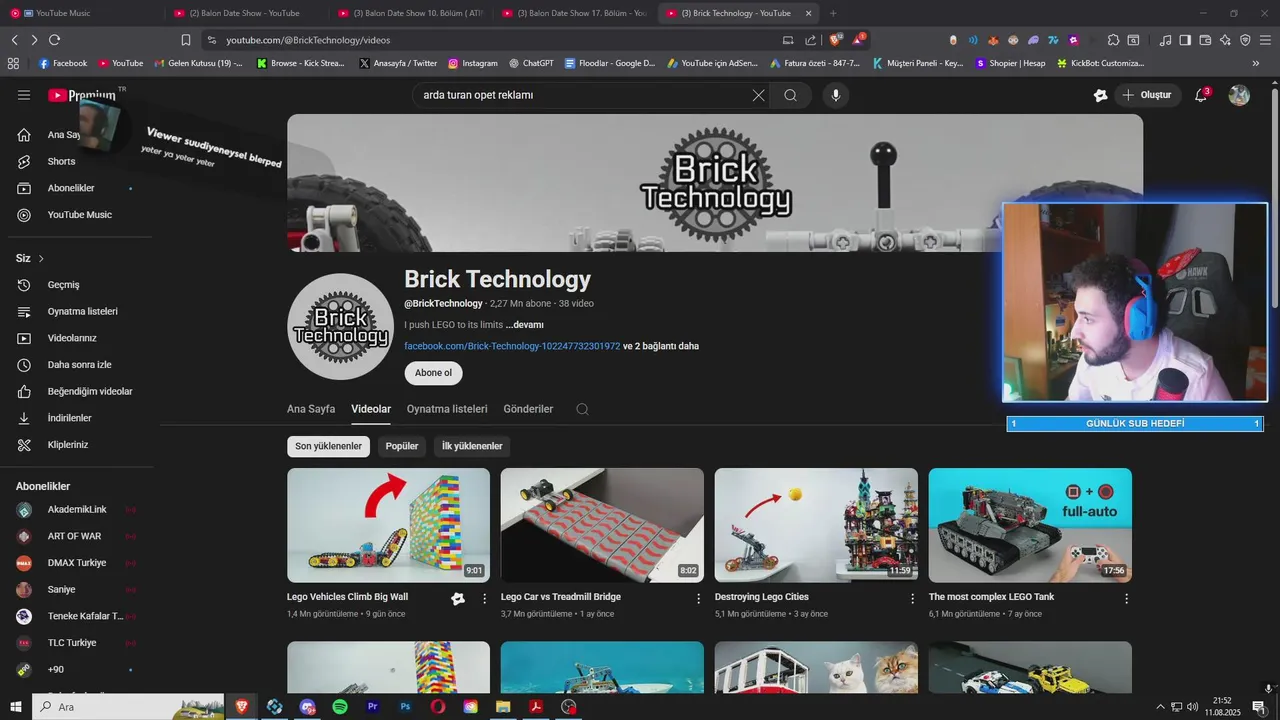Open options menu for The most complex LEGO Tank
Viewport: 1280px width, 720px height.
1126,598
